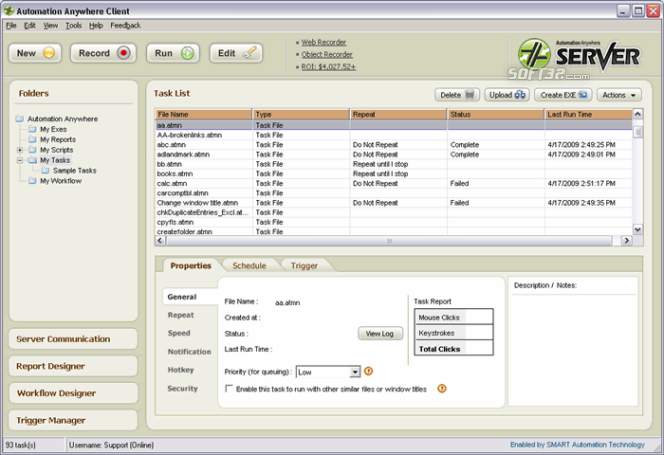Open the Tools menu
Viewport: 664px width, 455px height.
[x=73, y=25]
